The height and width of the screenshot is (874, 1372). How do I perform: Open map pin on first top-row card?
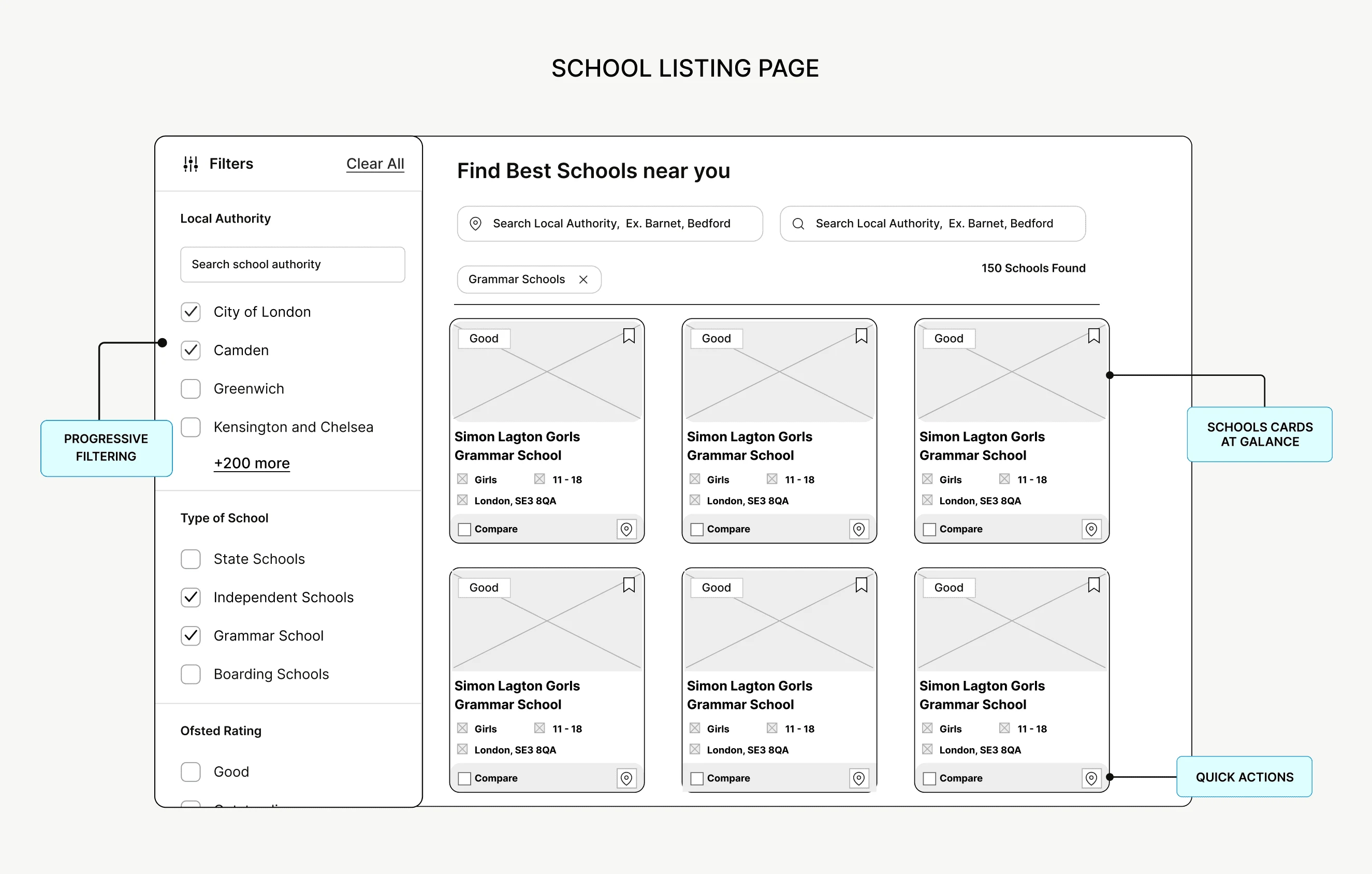(627, 529)
